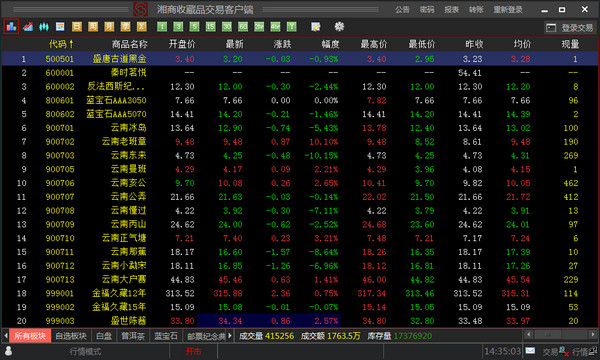Sort by the 幅度 column header

click(330, 44)
